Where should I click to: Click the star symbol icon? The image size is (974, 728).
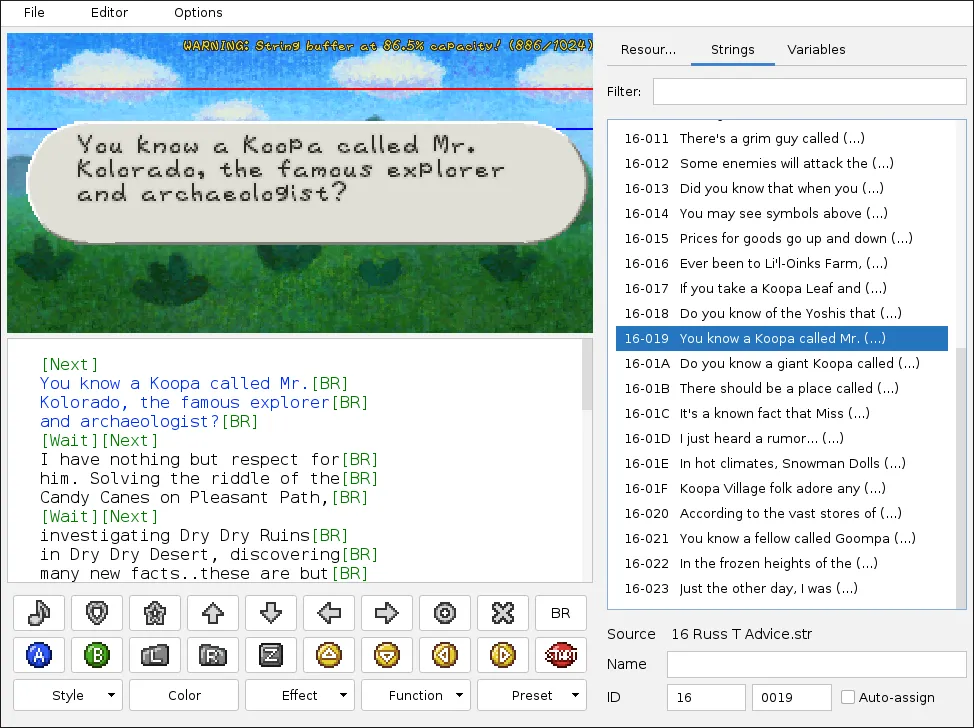[155, 613]
